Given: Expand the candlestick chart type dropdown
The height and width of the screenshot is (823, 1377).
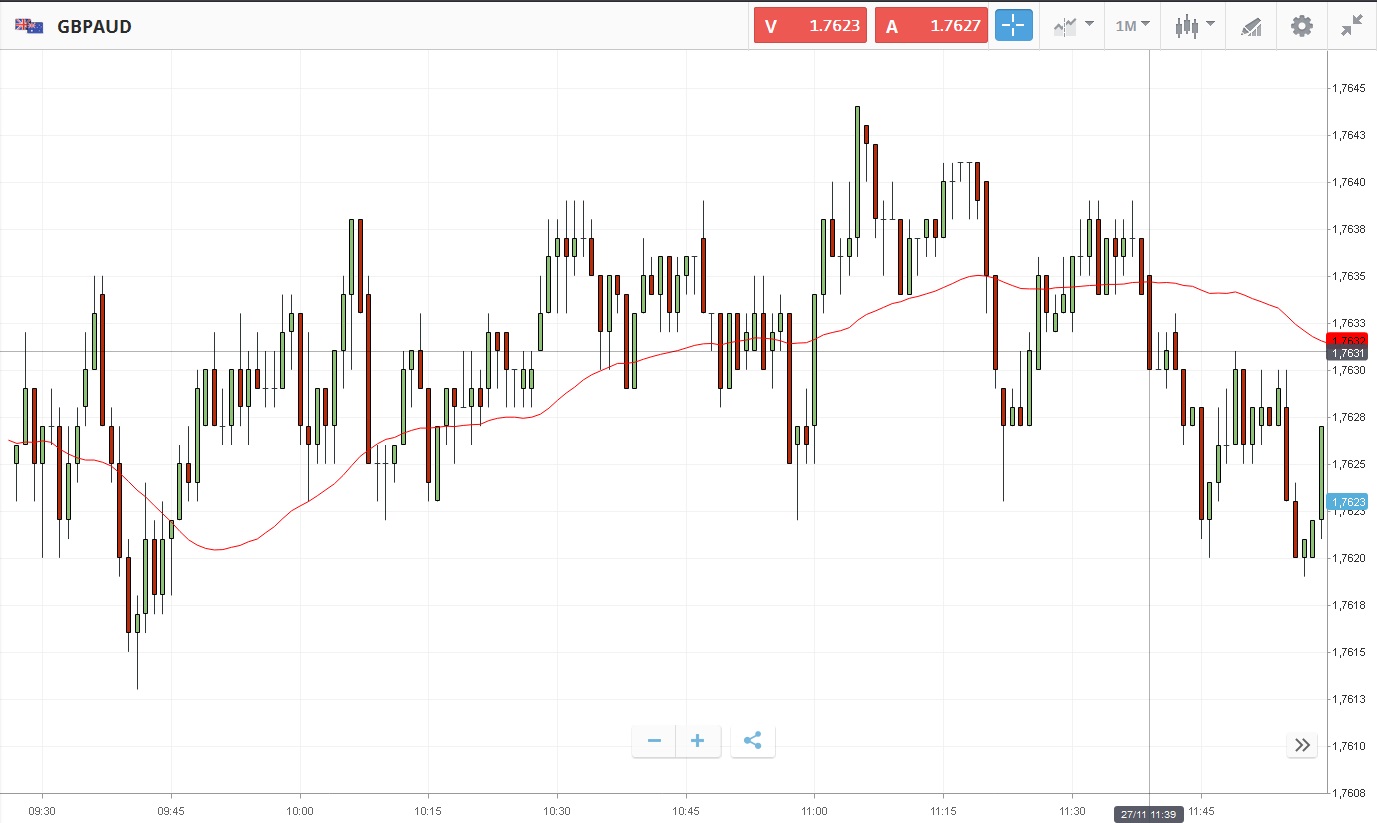Looking at the screenshot, I should point(1194,26).
